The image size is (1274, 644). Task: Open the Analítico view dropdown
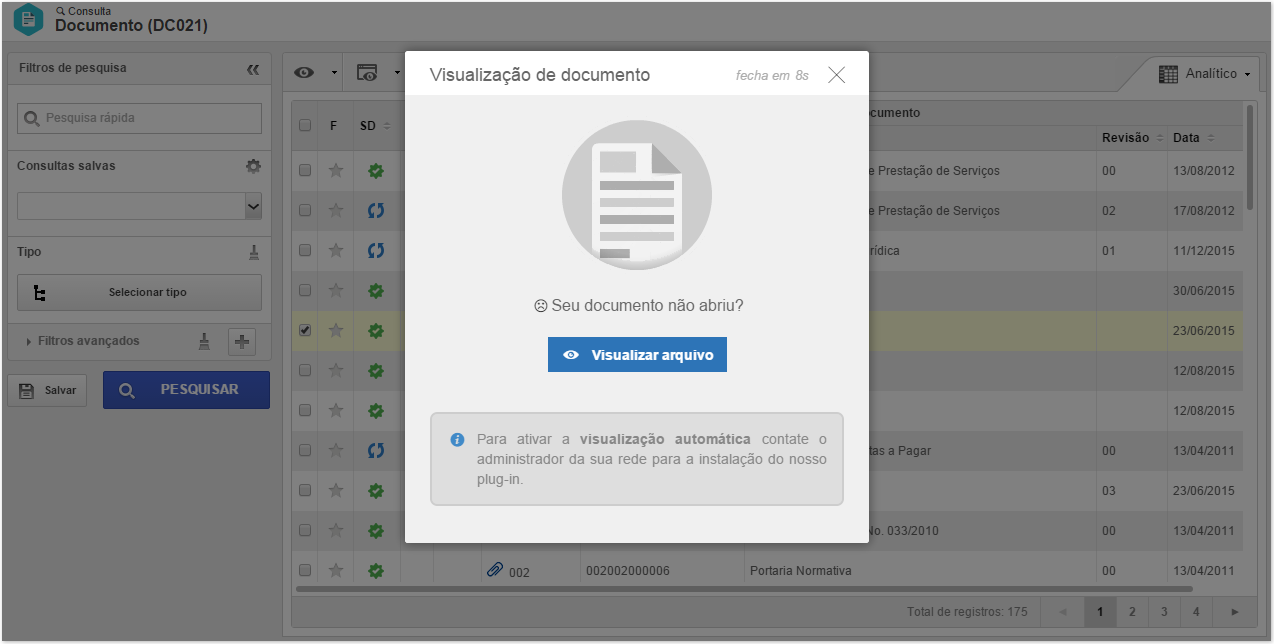coord(1205,74)
